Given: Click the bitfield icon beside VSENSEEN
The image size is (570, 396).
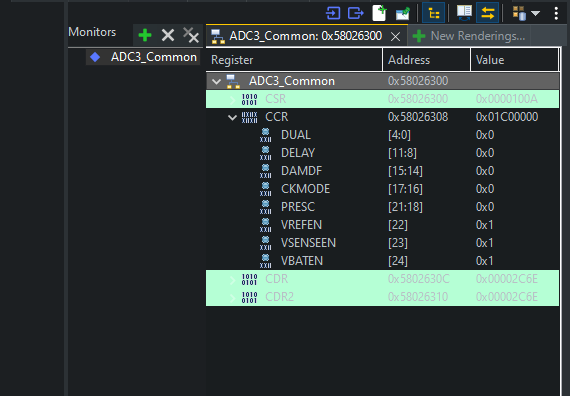Looking at the screenshot, I should pyautogui.click(x=266, y=243).
